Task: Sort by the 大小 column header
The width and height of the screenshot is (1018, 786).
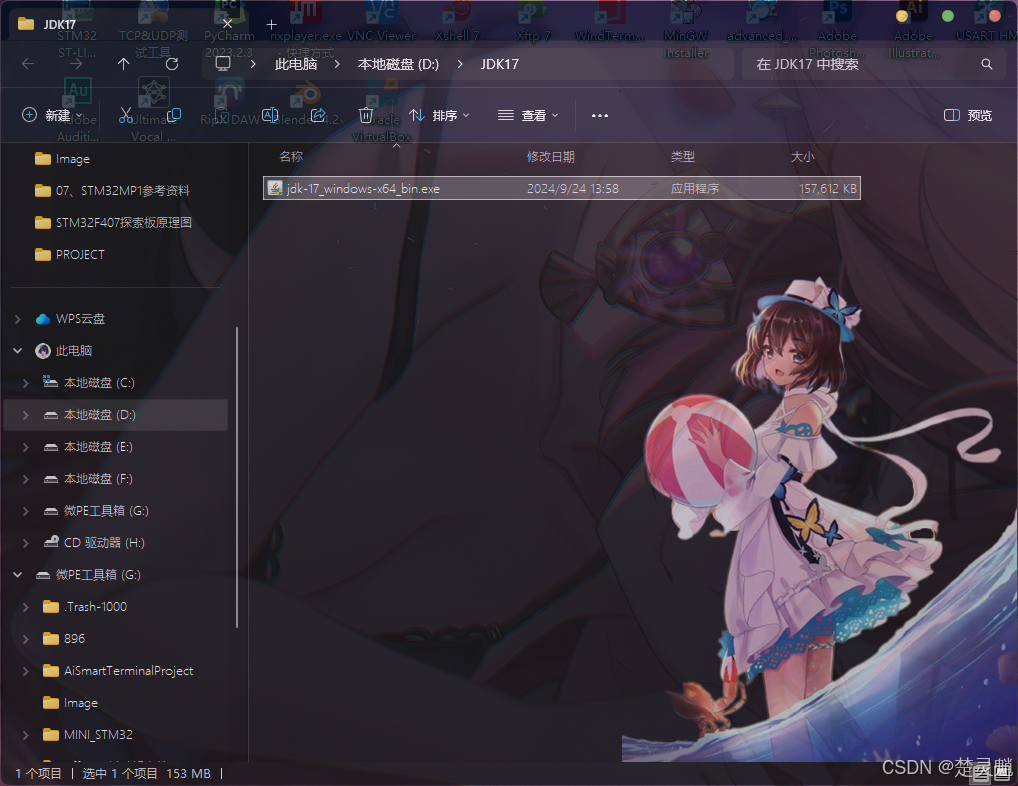Action: click(x=802, y=156)
